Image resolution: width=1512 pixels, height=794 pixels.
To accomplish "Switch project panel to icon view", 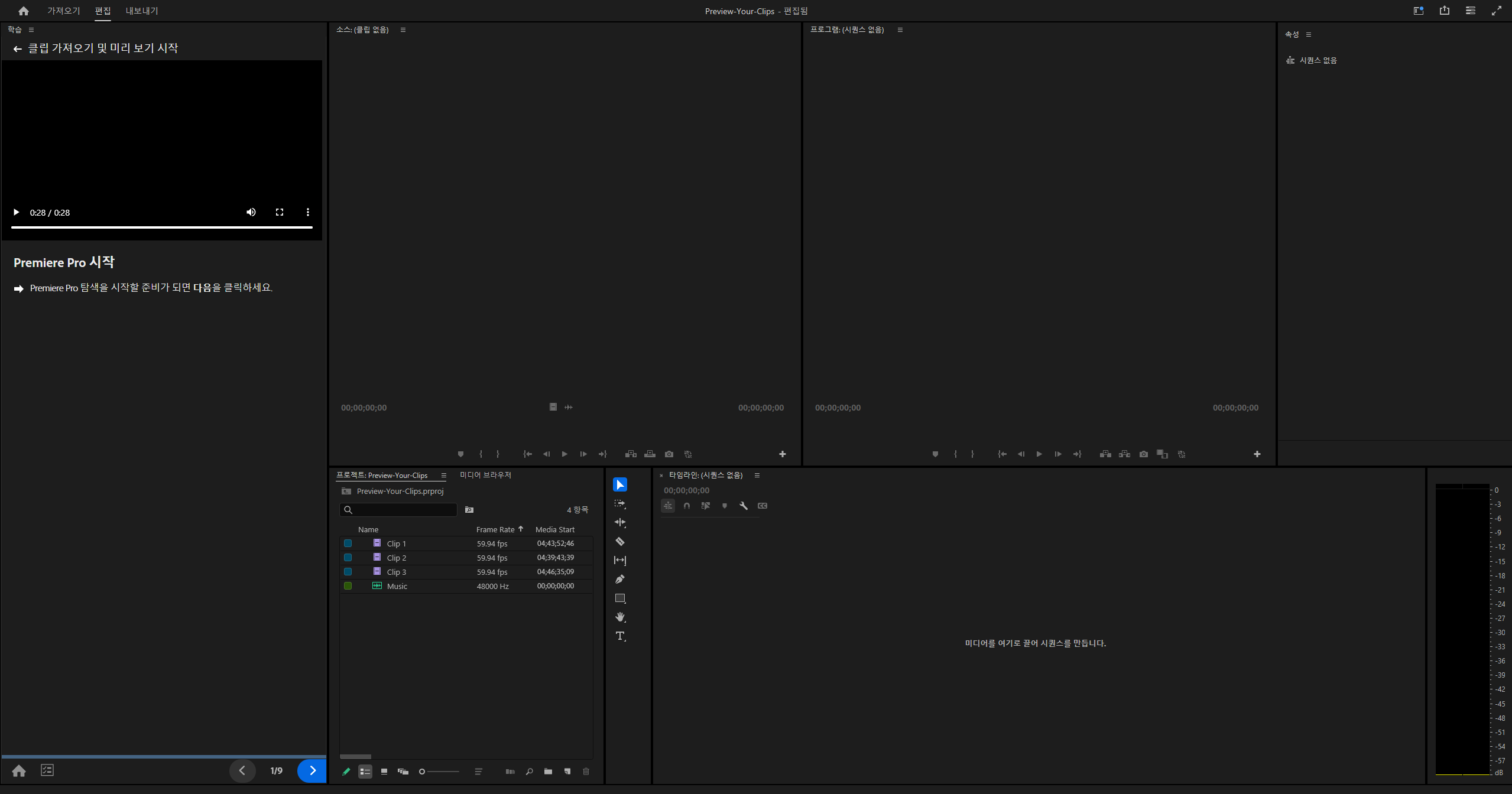I will coord(384,771).
